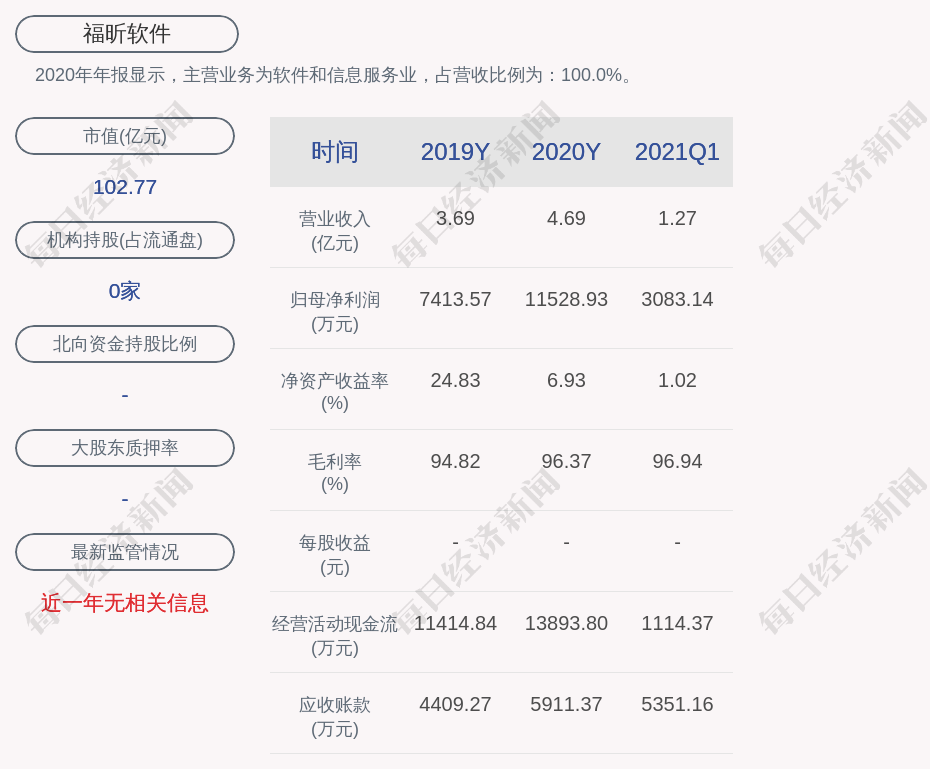The height and width of the screenshot is (769, 930).
Task: Click the 2020年年报显示 summary sentence
Action: [x=336, y=75]
